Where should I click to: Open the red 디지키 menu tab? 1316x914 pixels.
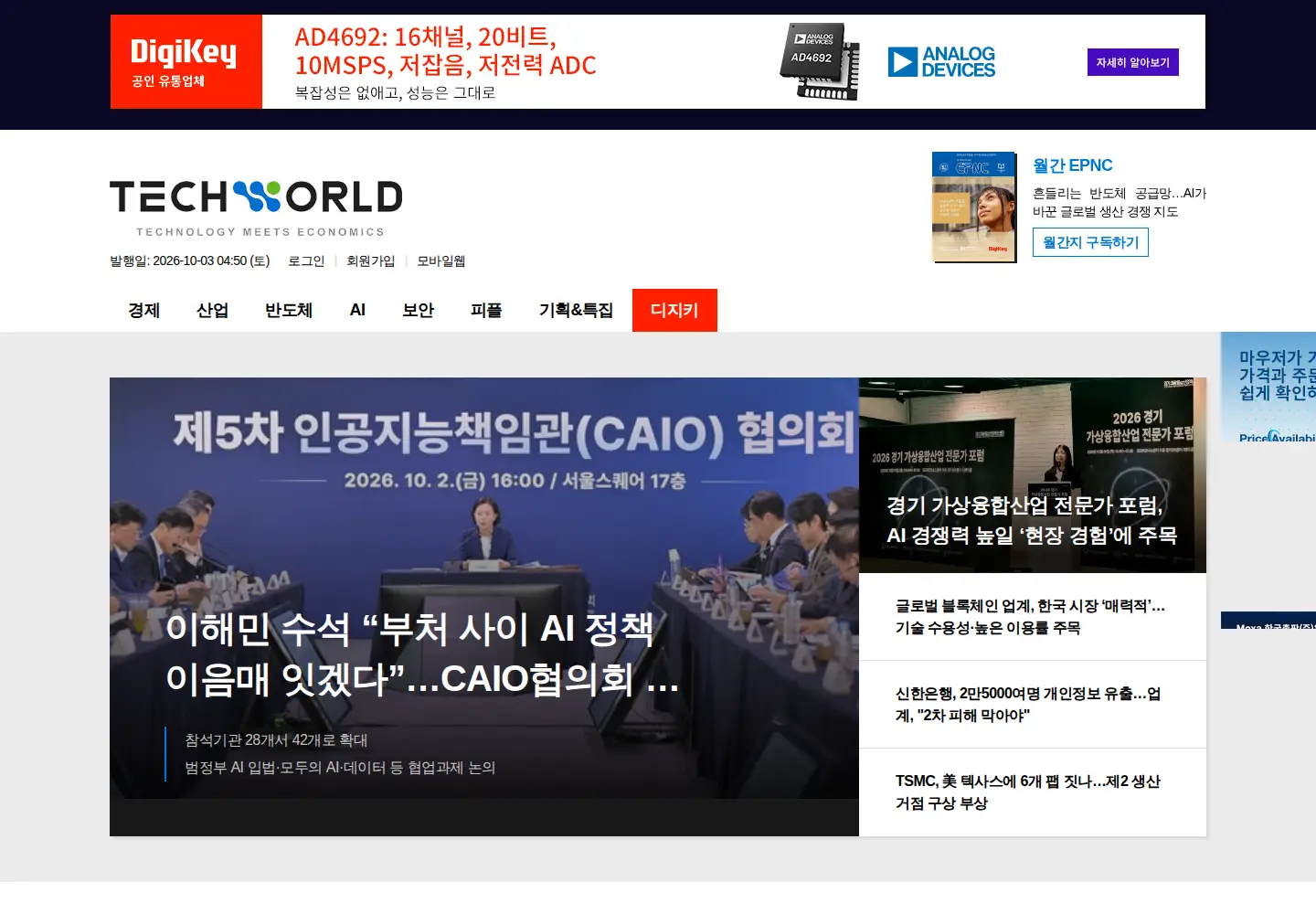(x=674, y=310)
